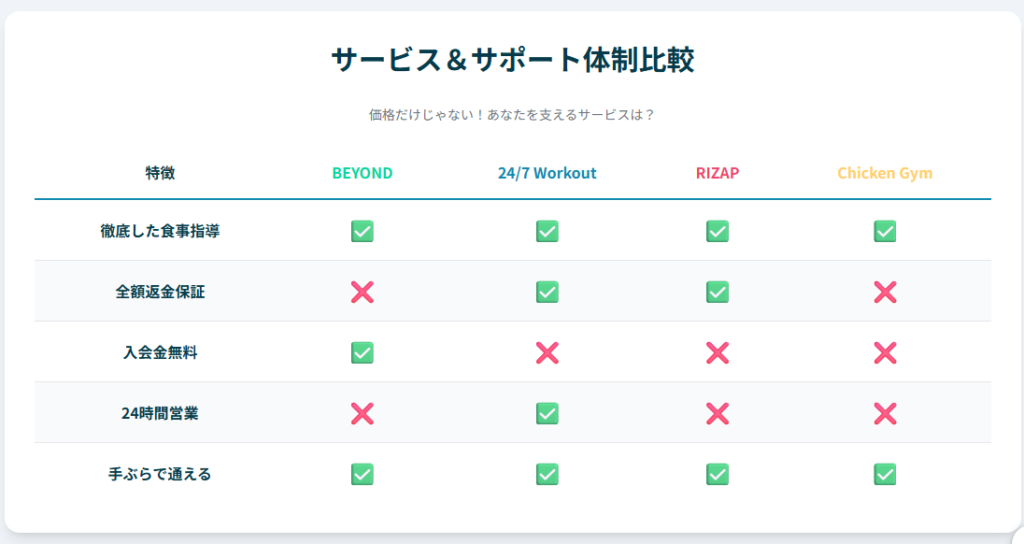The height and width of the screenshot is (544, 1024).
Task: Select the 24/7 Workout column header
Action: (547, 173)
